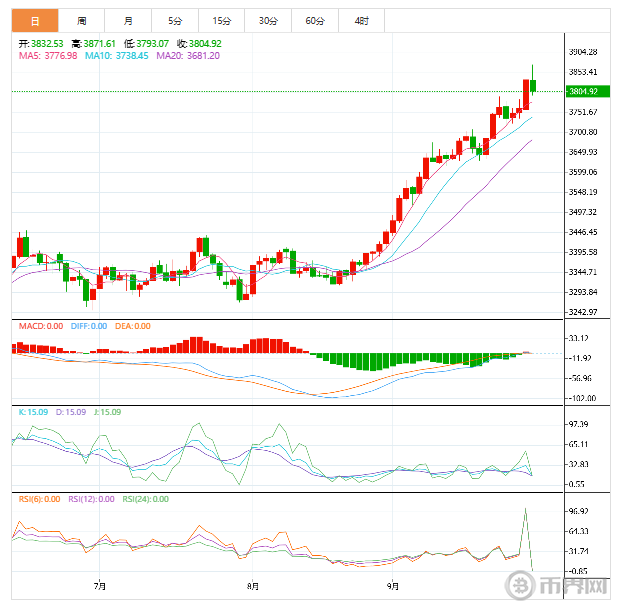Click the RSI(6) indicator label
The image size is (618, 613).
coord(40,499)
